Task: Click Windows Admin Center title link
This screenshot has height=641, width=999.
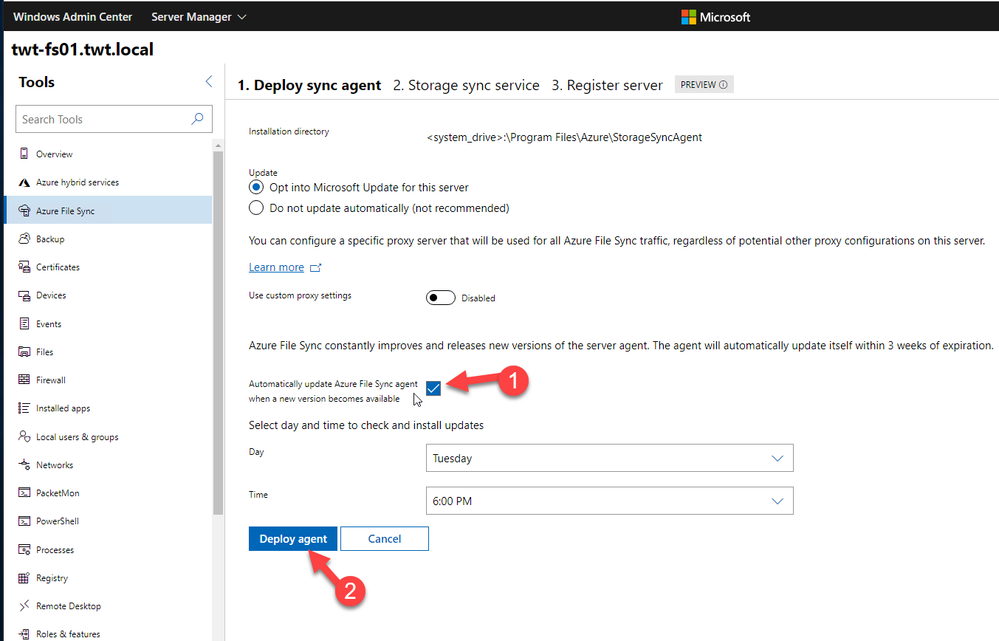Action: (73, 17)
